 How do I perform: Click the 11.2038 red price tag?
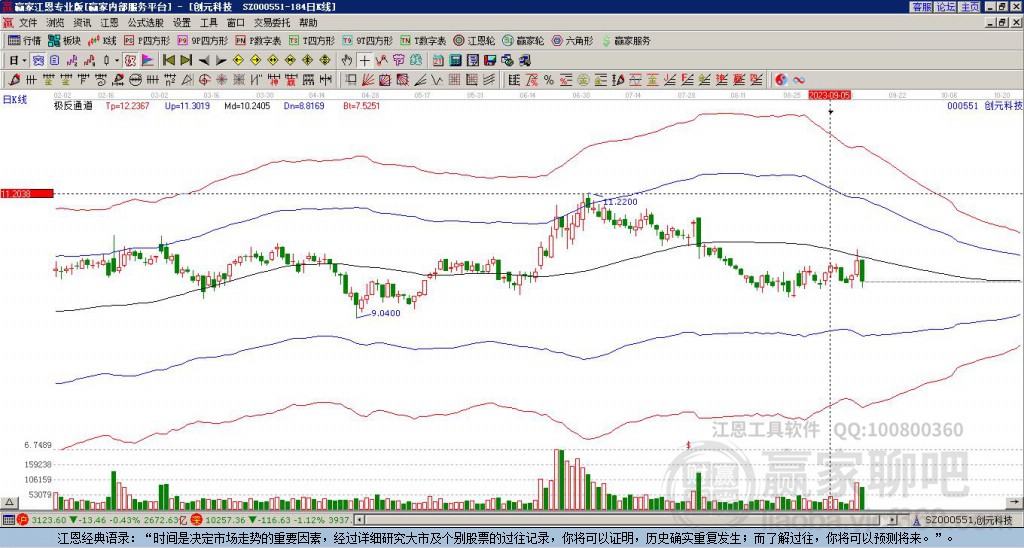pos(27,193)
